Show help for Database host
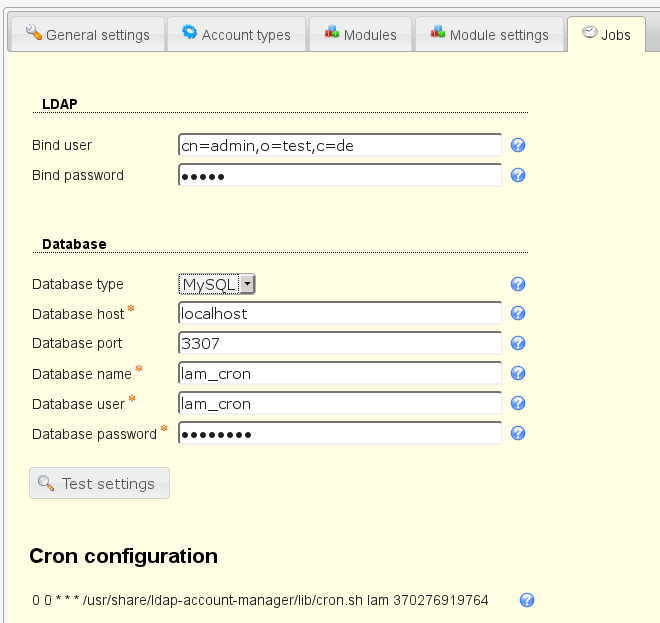 [518, 314]
